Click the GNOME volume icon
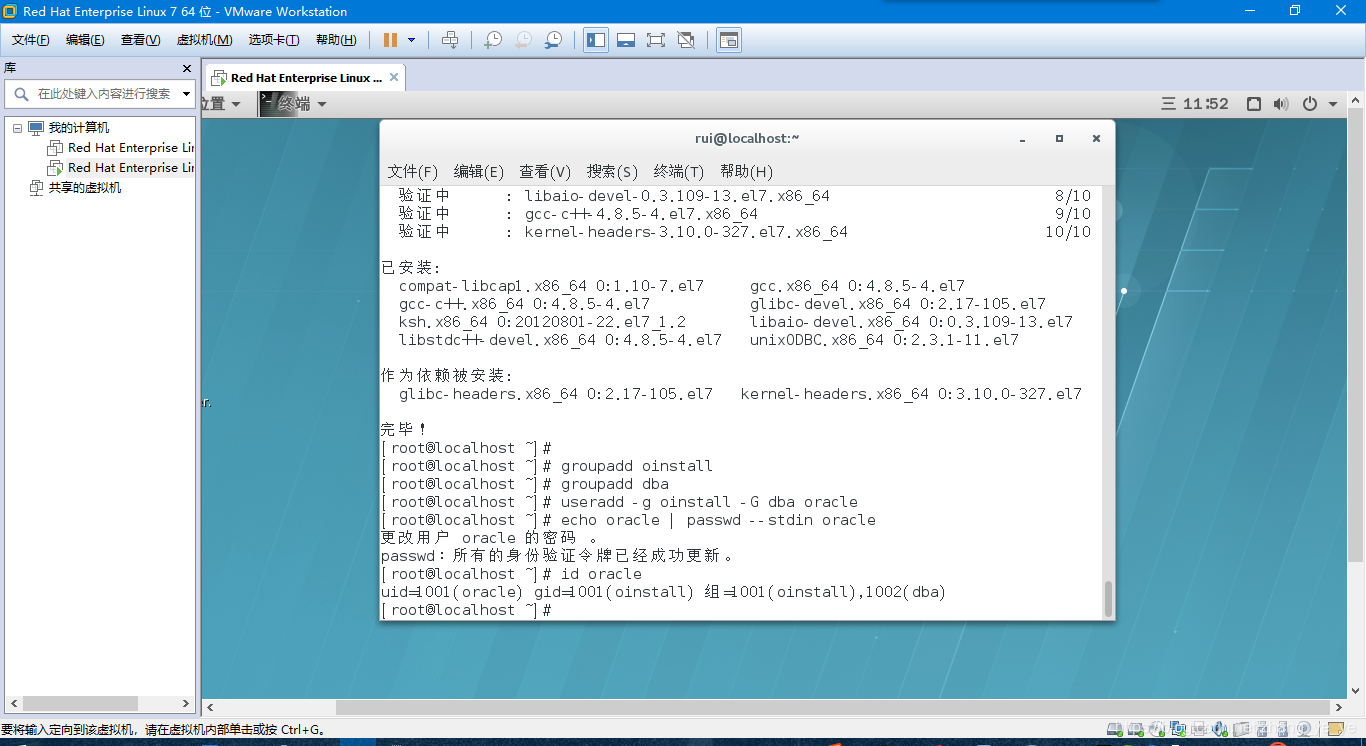Viewport: 1366px width, 746px height. click(x=1281, y=104)
